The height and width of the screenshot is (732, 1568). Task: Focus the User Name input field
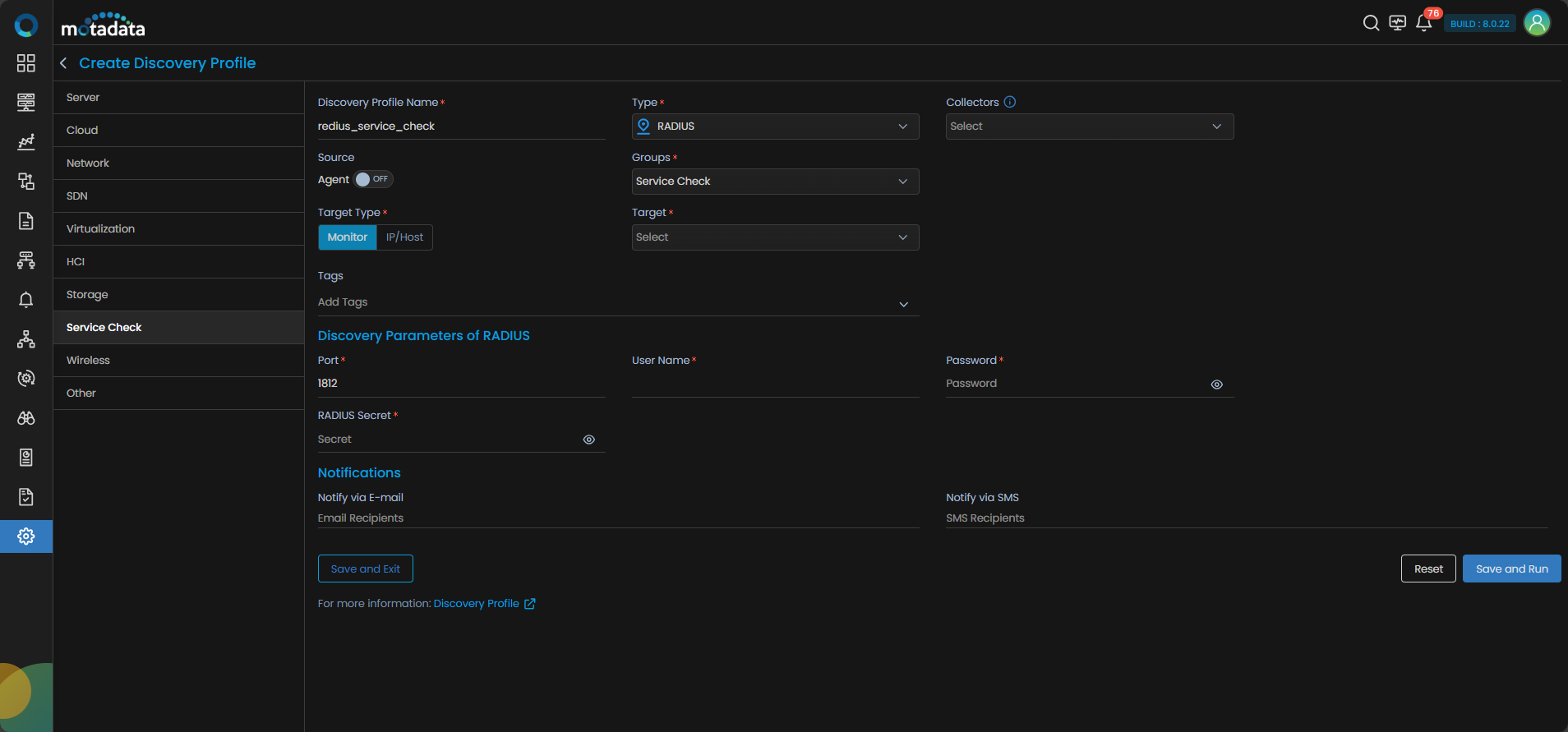point(775,384)
